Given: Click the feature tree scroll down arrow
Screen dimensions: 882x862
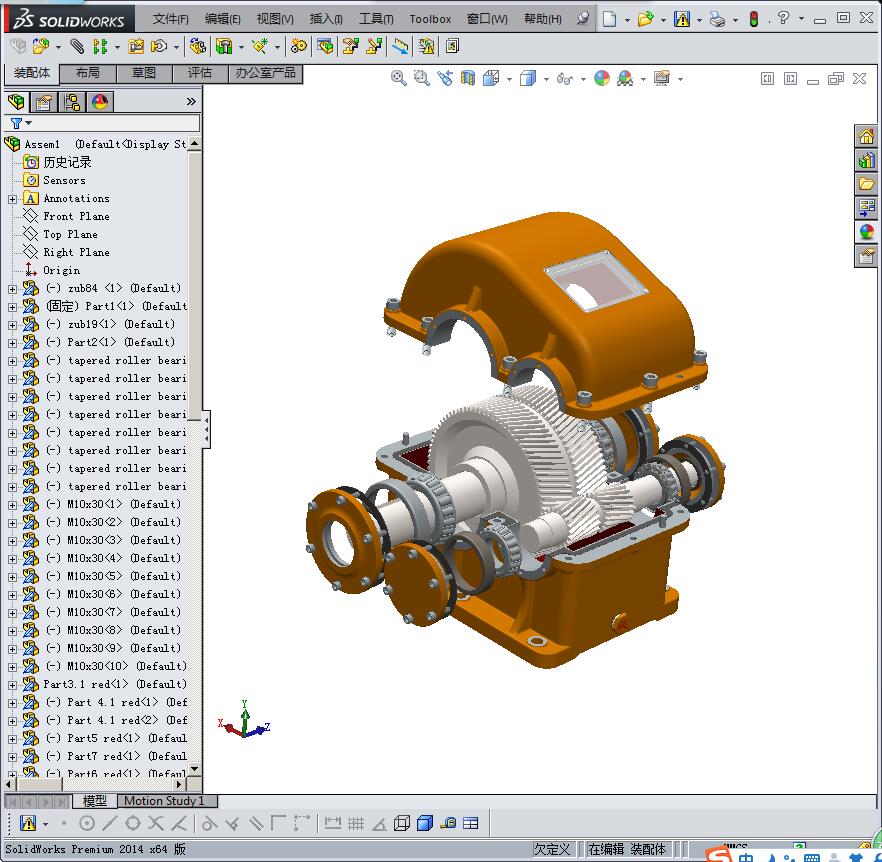Looking at the screenshot, I should pyautogui.click(x=195, y=769).
